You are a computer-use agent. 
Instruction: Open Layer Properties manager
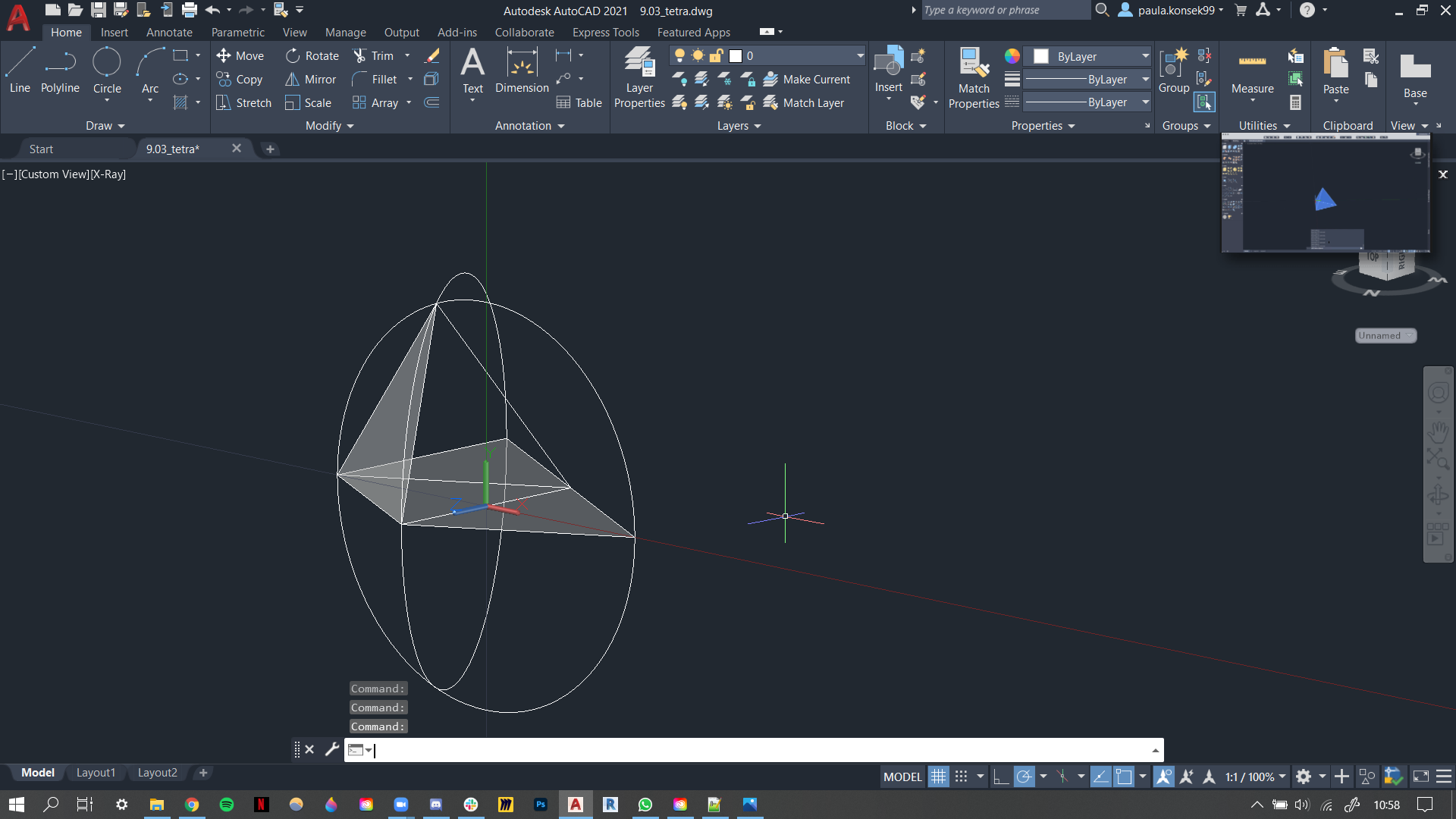[639, 77]
